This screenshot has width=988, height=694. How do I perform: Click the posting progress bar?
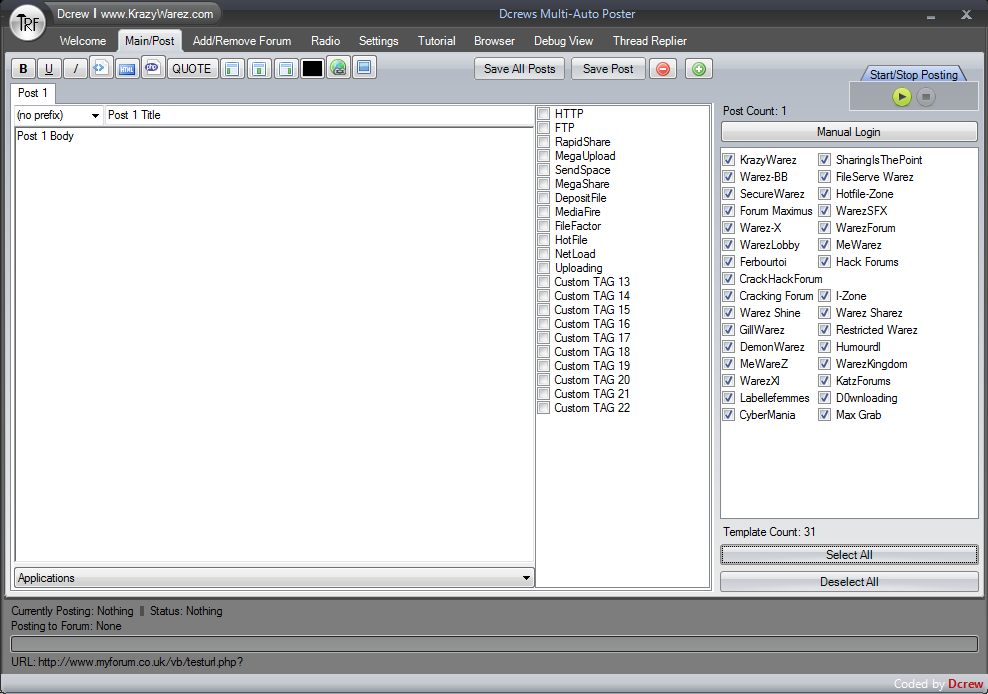(494, 644)
